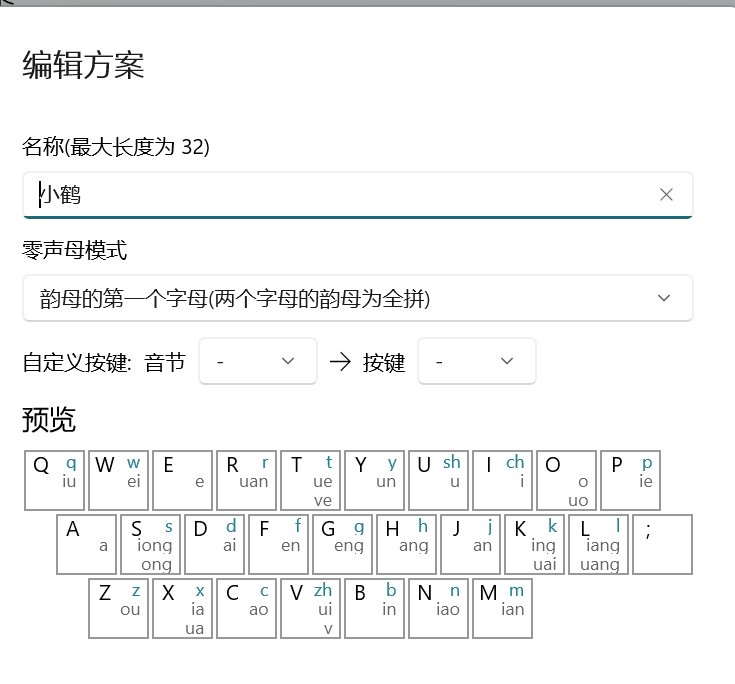Viewport: 735px width, 684px height.
Task: Click the Q key in preview
Action: tap(54, 480)
